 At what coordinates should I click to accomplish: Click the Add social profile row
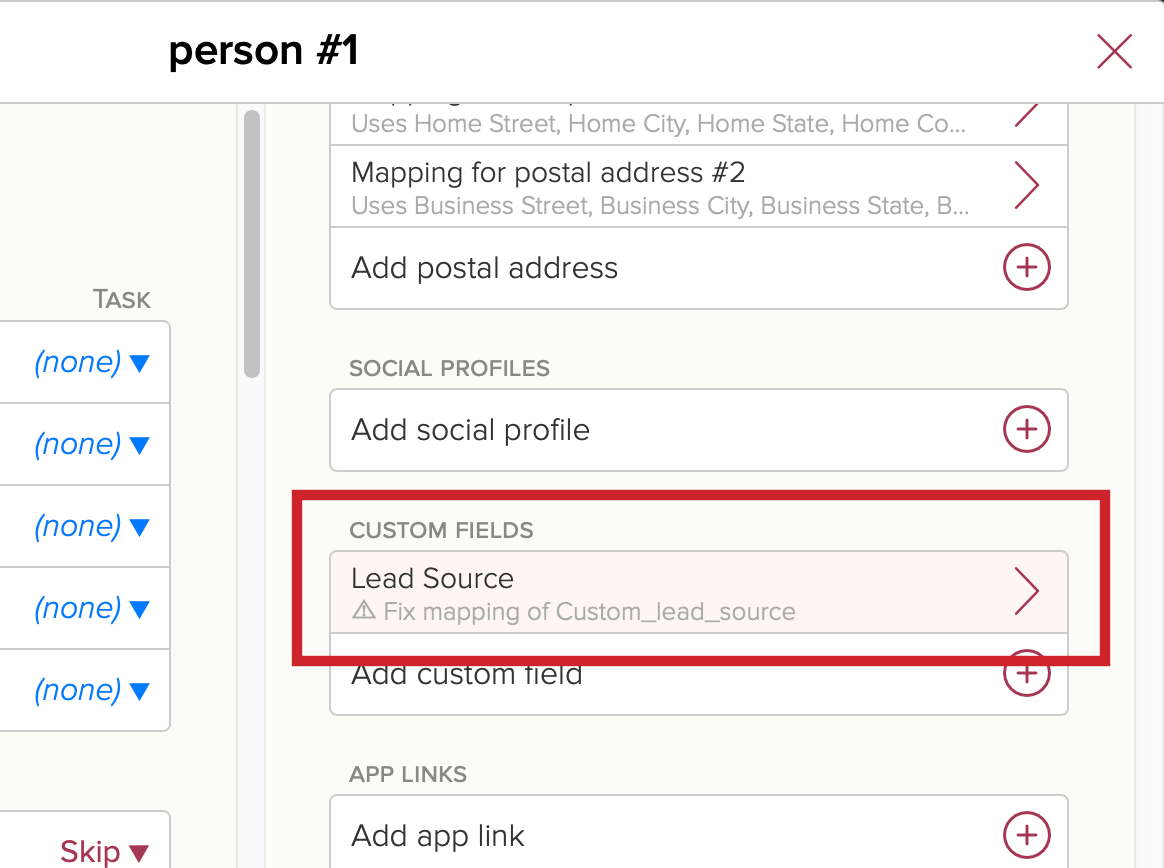(699, 430)
